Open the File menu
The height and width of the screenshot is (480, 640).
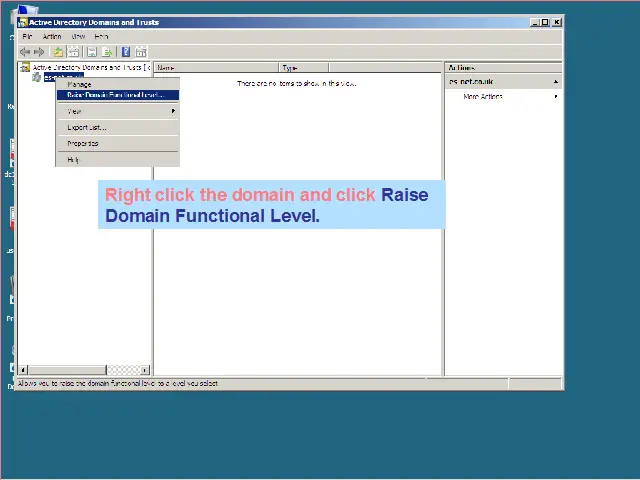coord(27,36)
